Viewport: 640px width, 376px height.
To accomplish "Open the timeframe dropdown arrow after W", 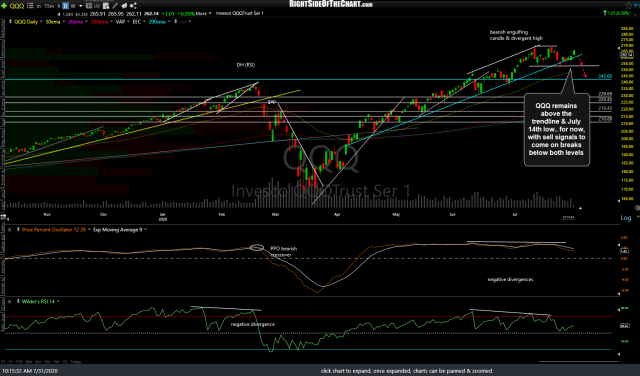I will 80,6.
